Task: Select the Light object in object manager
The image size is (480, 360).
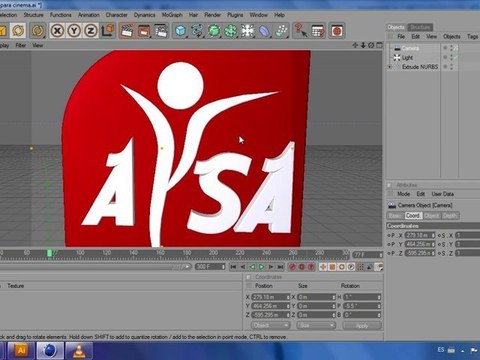Action: click(x=407, y=58)
